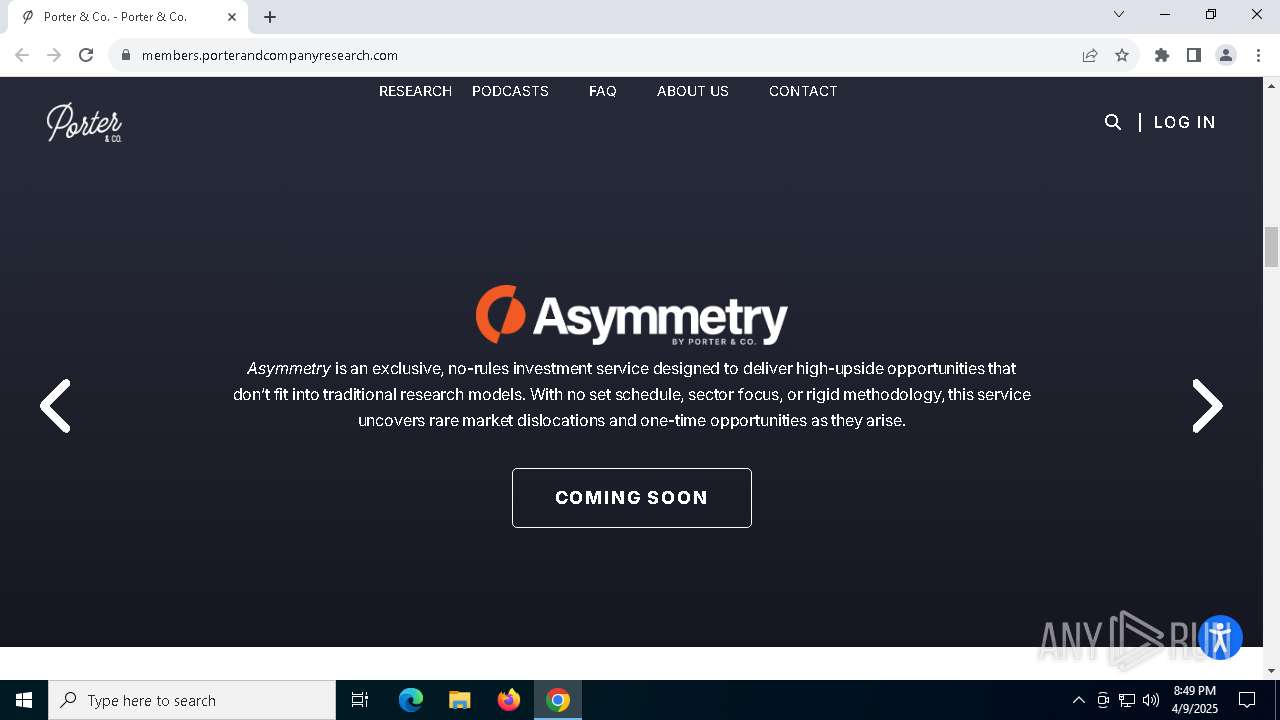The image size is (1280, 720).
Task: Click the Asymmetry description paragraph
Action: click(x=632, y=395)
